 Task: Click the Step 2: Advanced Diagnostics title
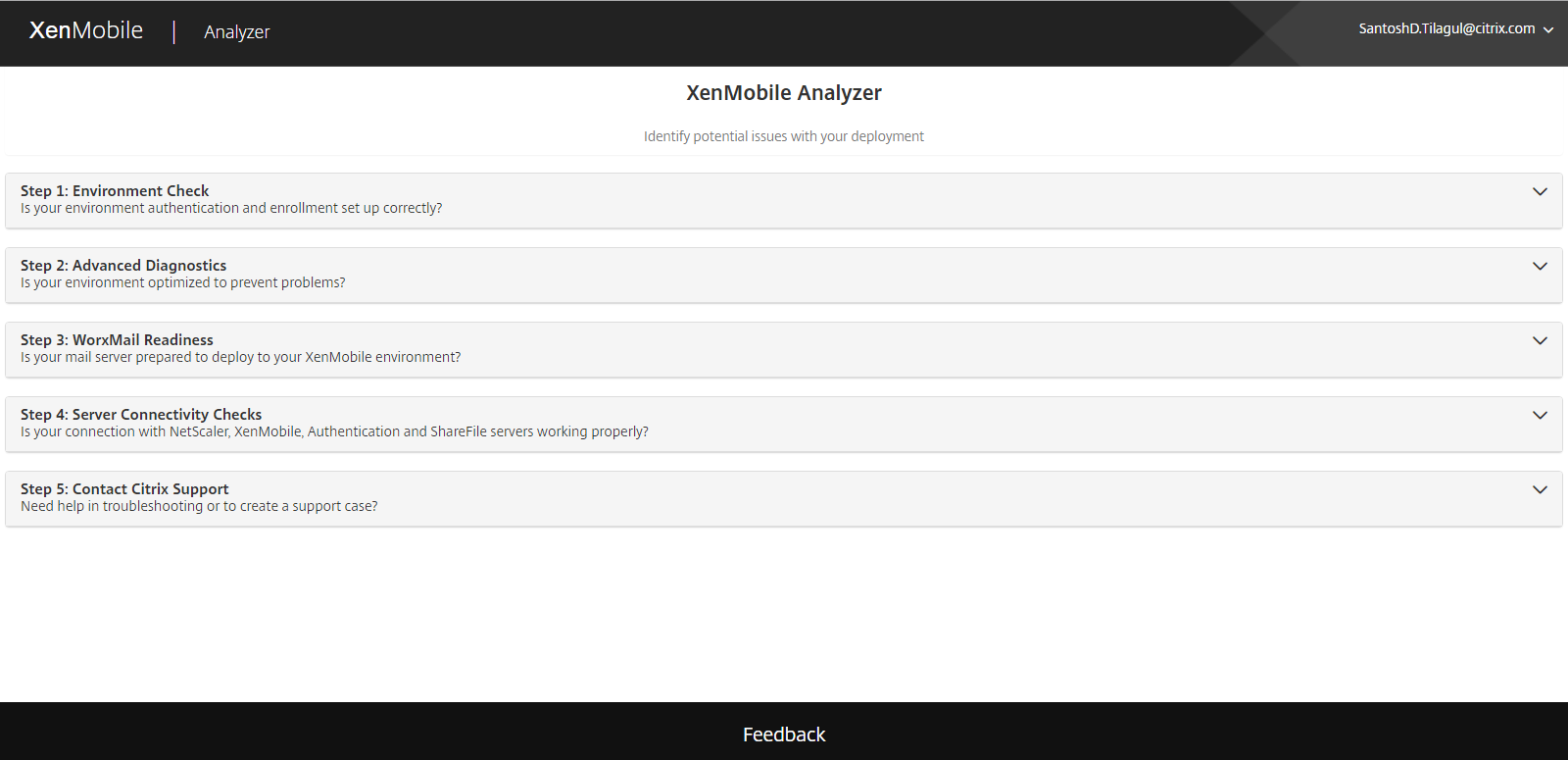pyautogui.click(x=123, y=266)
